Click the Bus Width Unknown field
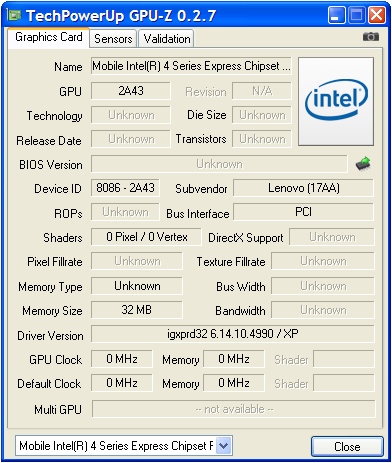Viewport: 392px width, 463px height. 323,286
